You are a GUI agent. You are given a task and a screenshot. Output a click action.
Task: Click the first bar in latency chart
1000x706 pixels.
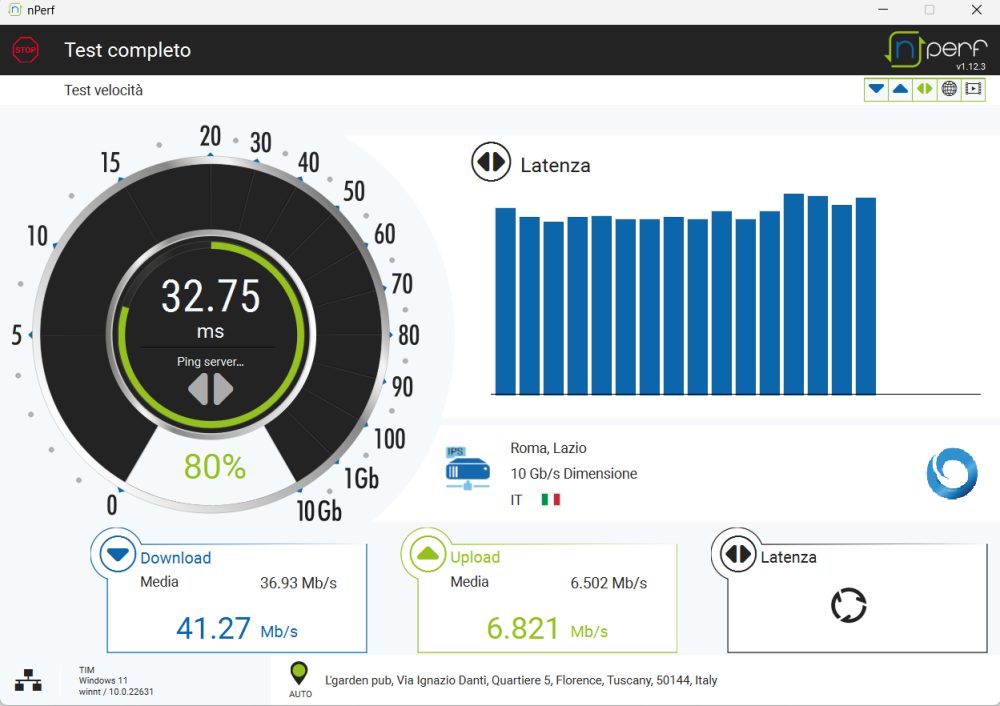coord(506,301)
